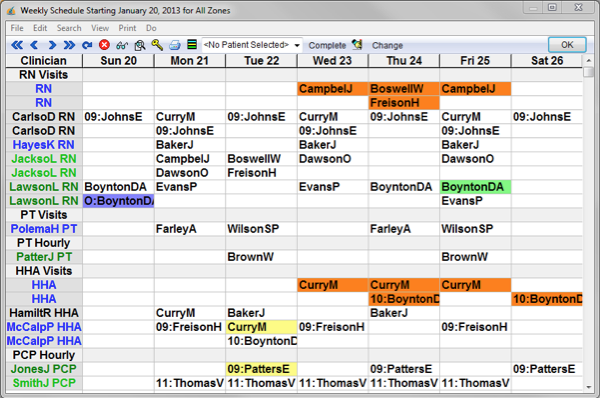Click the Clinician column header
The image size is (600, 398).
(44, 60)
